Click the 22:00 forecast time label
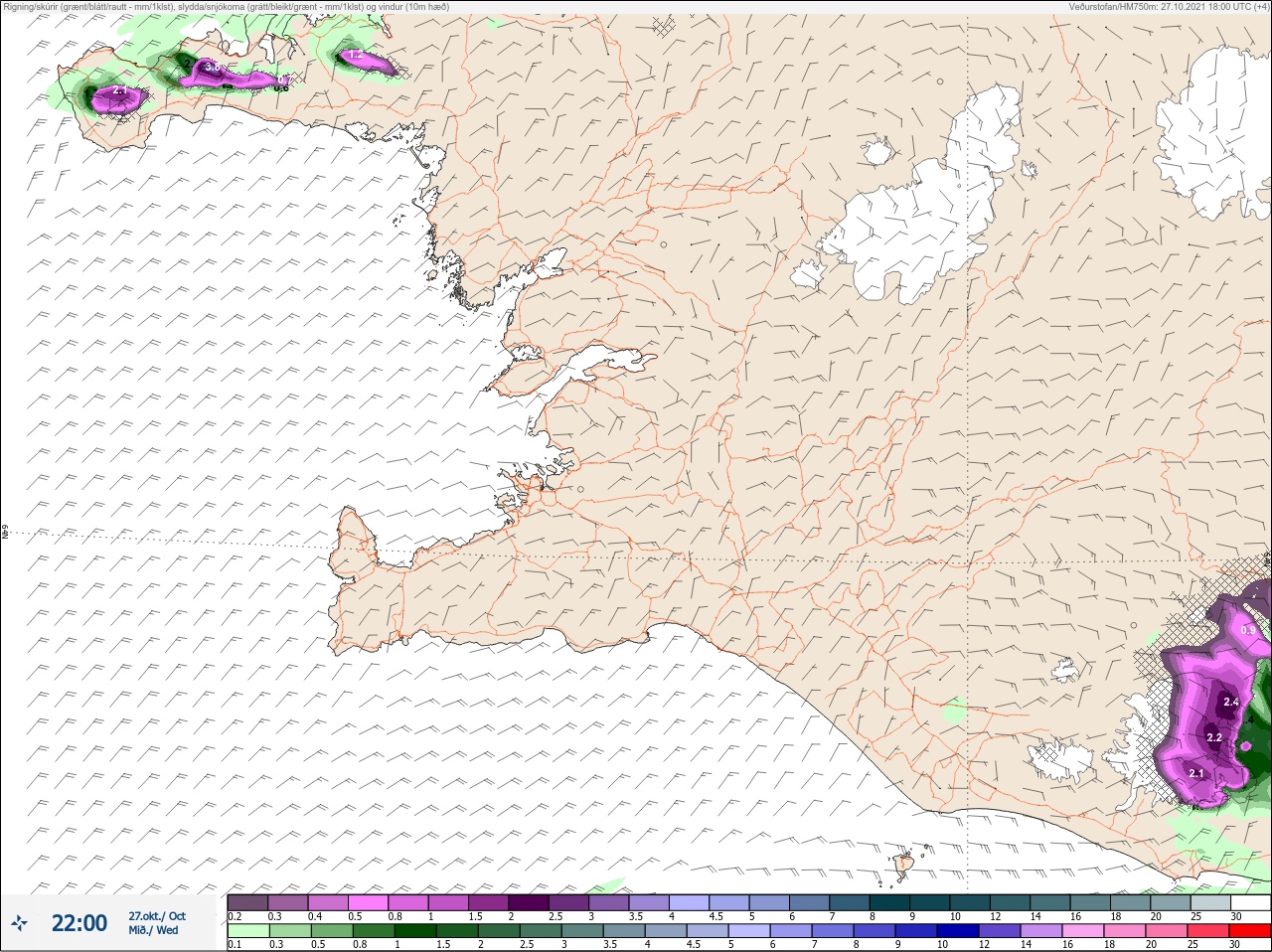Viewport: 1272px width, 952px height. (x=79, y=923)
